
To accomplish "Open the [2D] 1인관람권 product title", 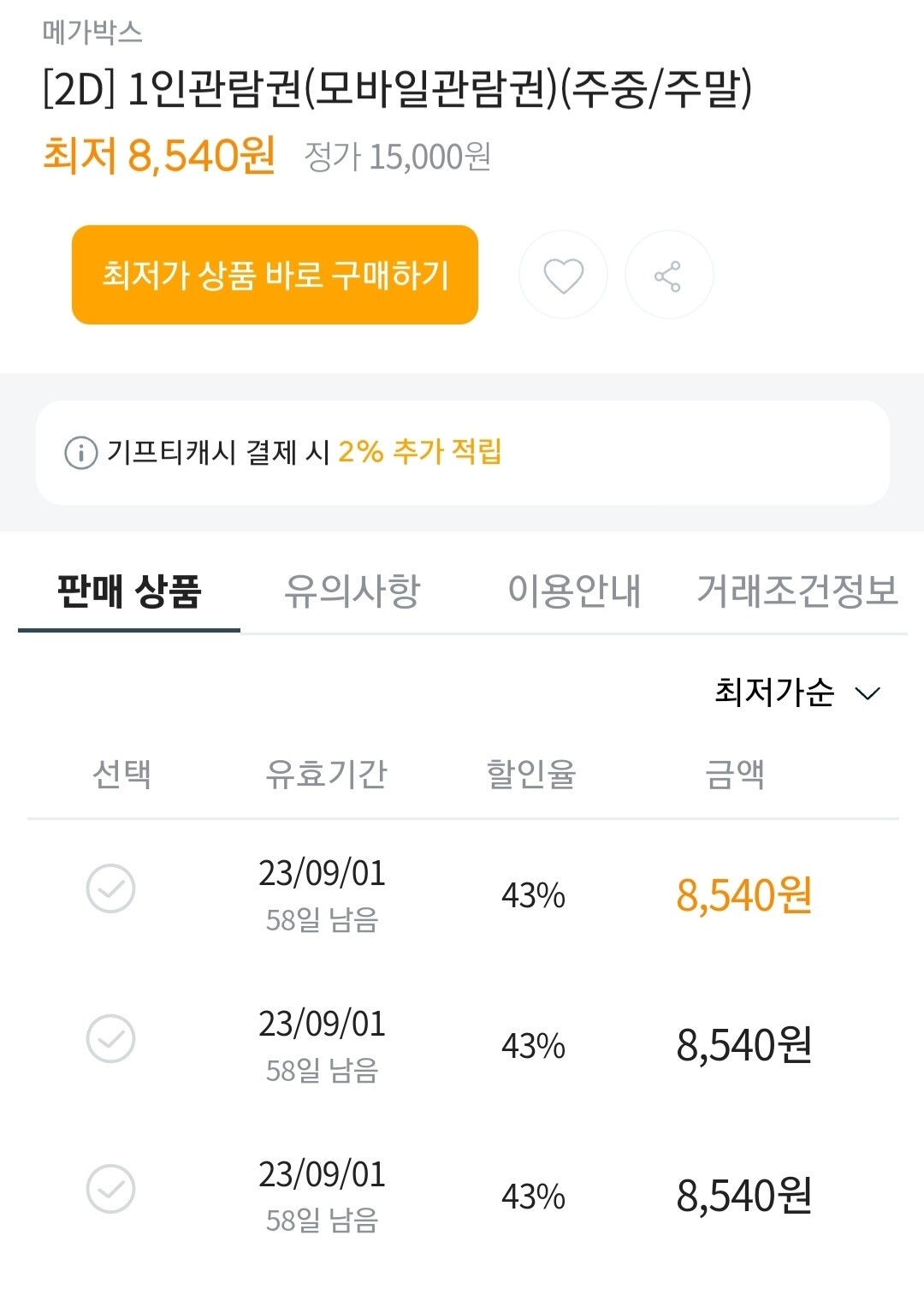I will coord(397,87).
